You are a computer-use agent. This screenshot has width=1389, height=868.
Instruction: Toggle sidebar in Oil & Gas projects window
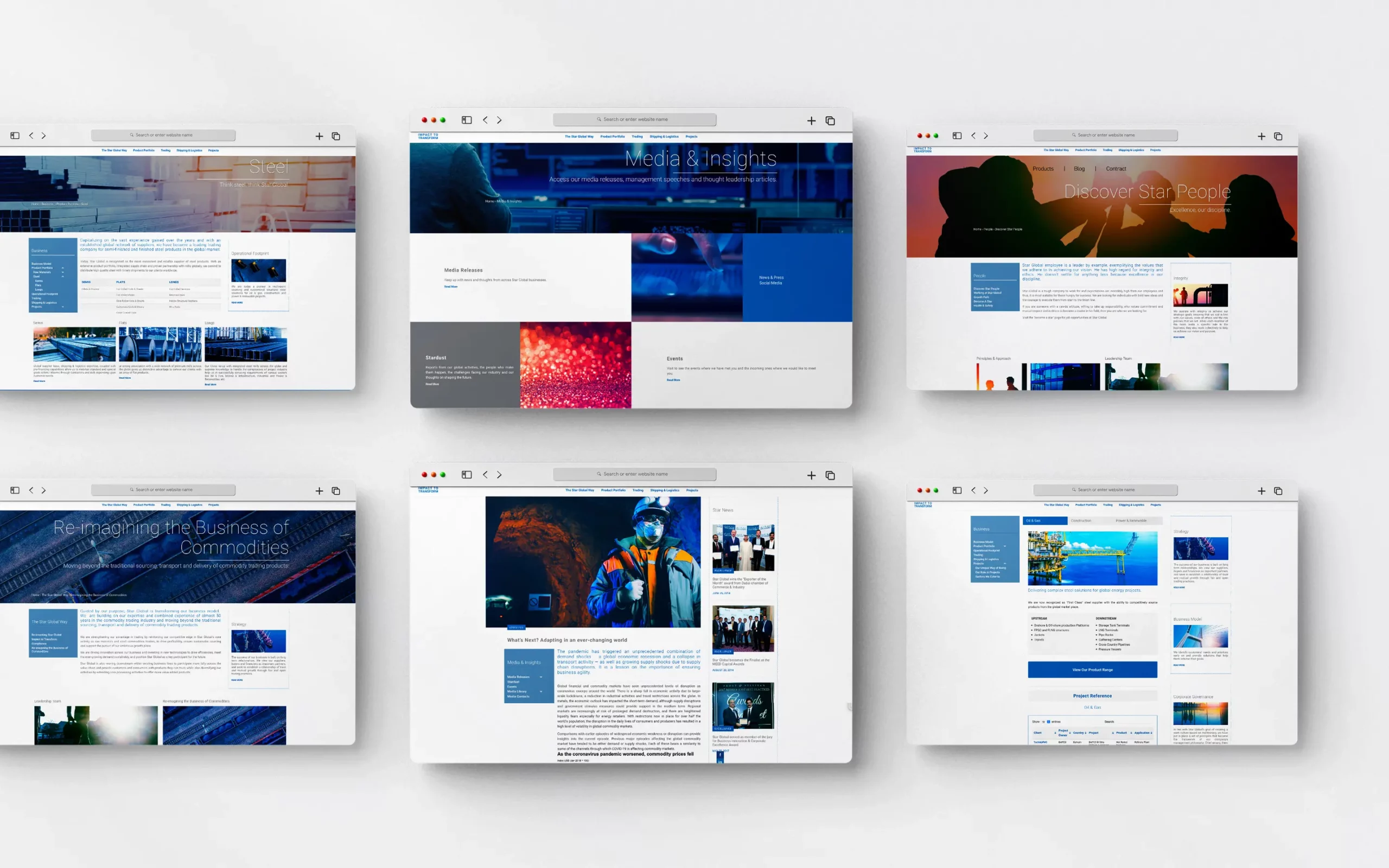click(x=957, y=490)
